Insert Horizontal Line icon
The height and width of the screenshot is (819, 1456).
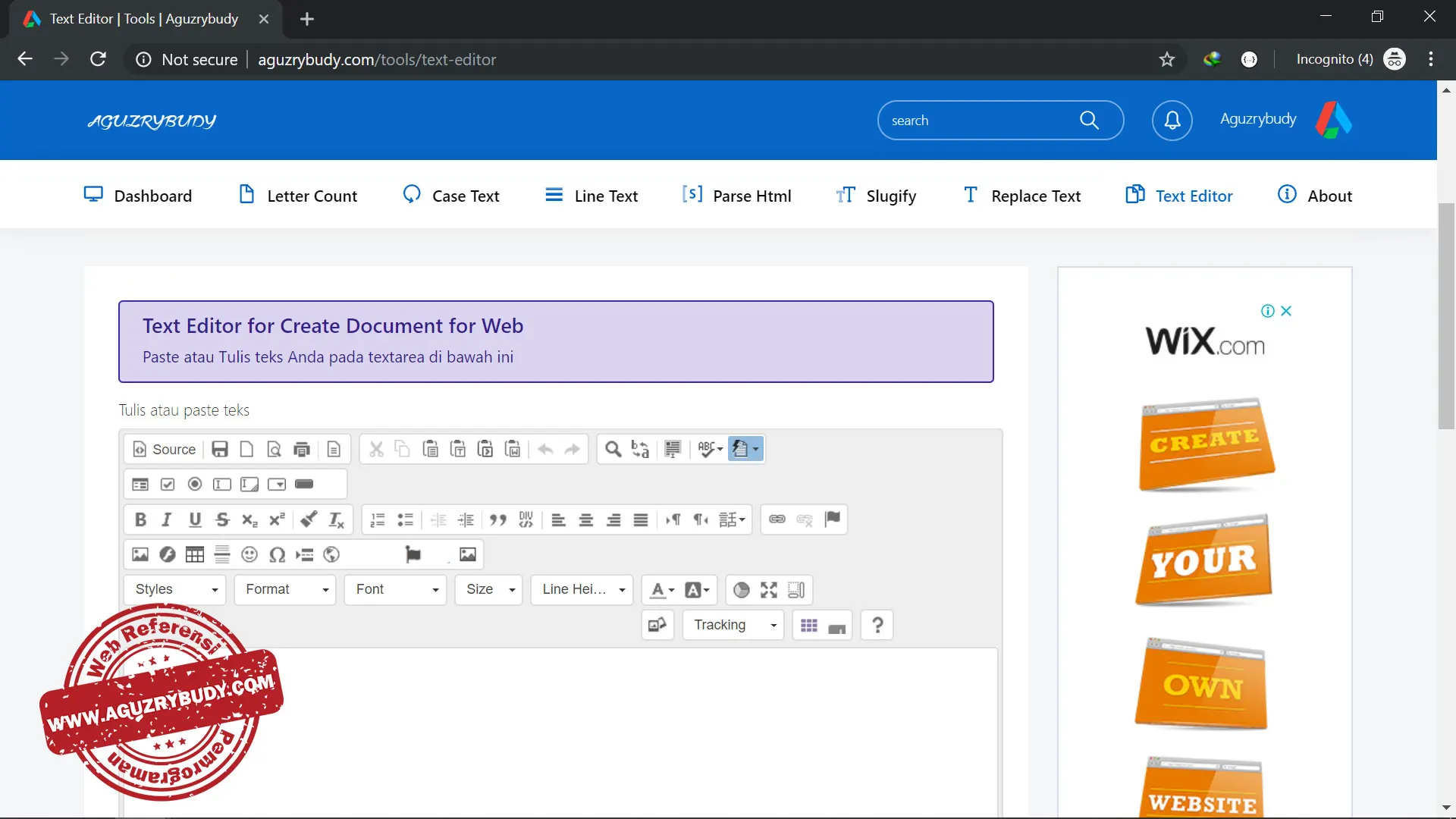[x=222, y=554]
